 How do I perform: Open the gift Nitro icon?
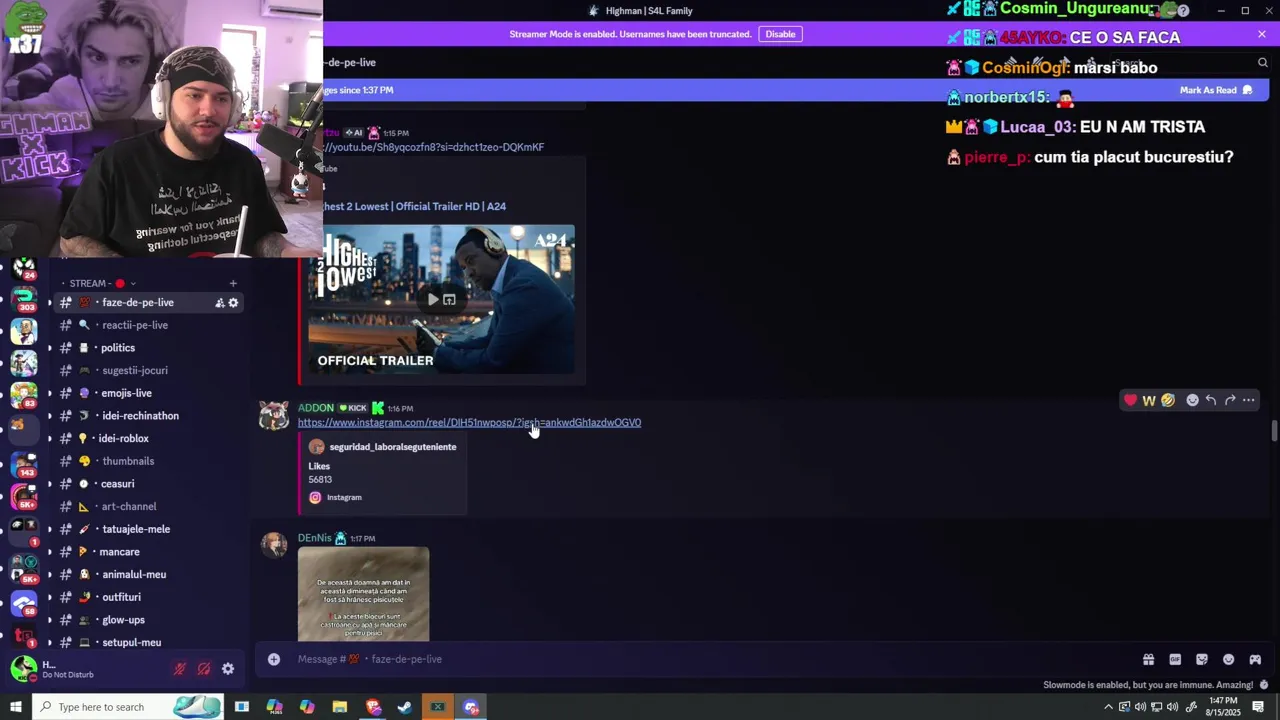pyautogui.click(x=1148, y=659)
